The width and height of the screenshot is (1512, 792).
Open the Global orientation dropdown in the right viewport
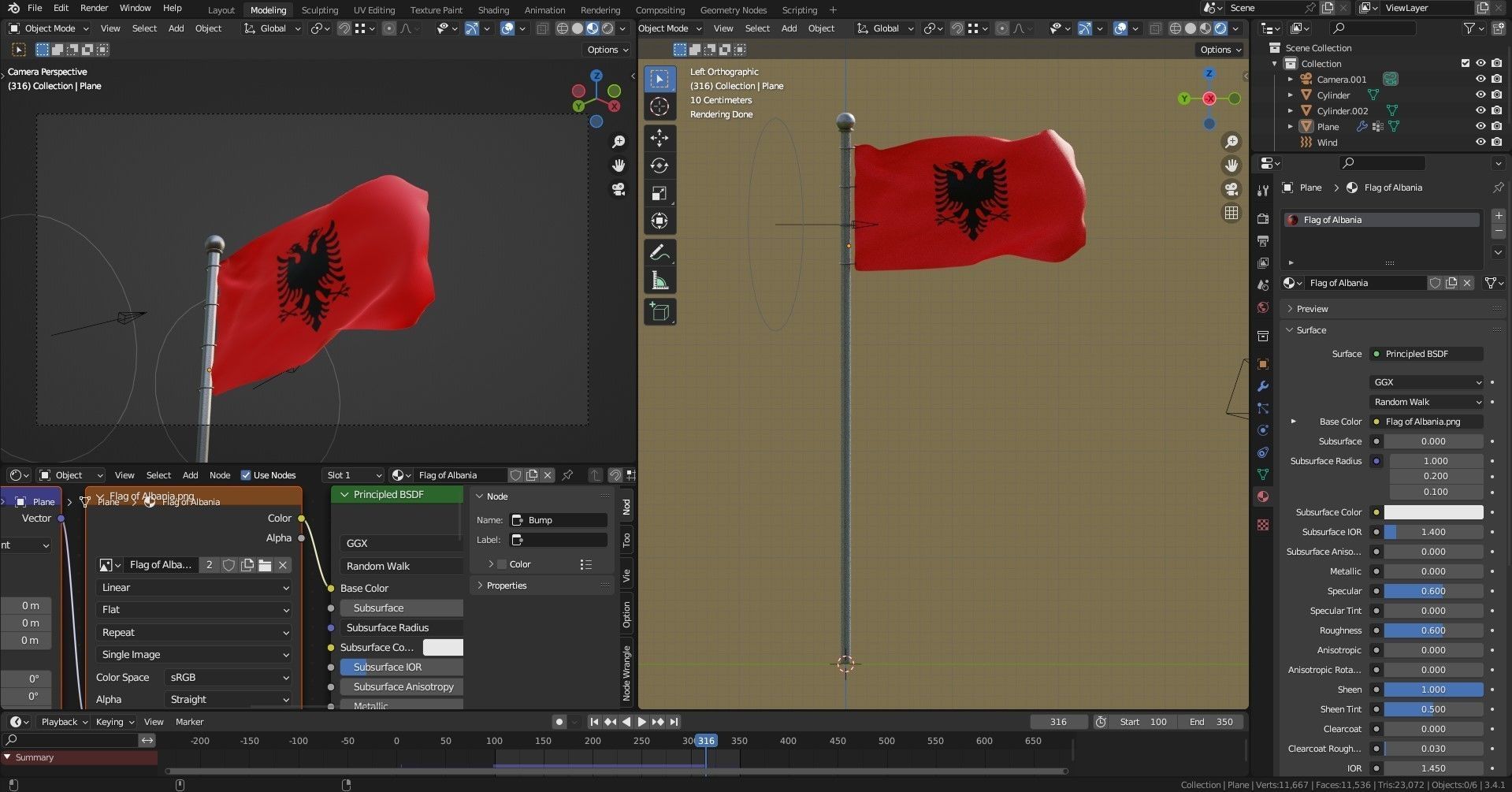click(x=886, y=28)
